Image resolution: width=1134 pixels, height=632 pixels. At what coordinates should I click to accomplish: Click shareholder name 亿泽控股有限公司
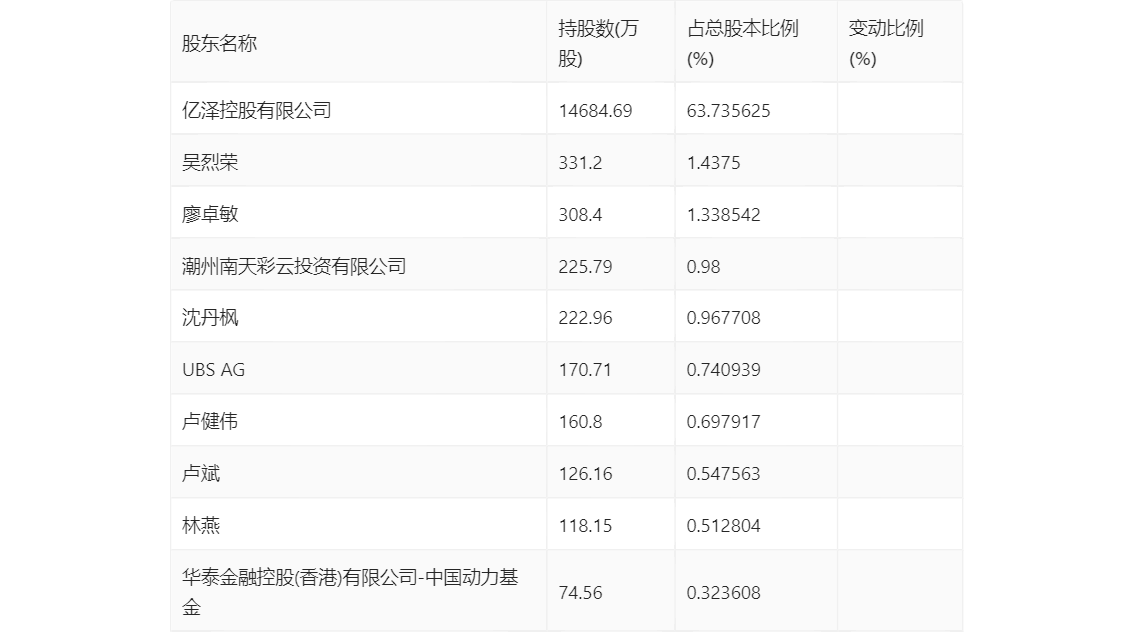coord(257,111)
